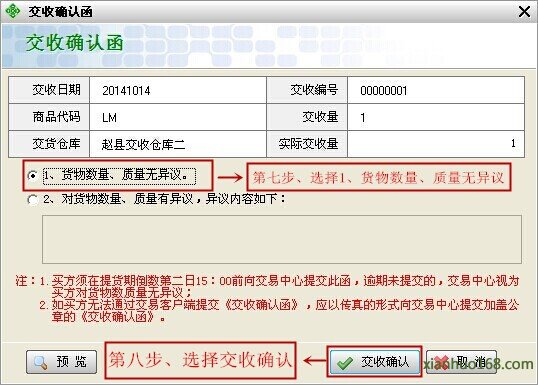Image resolution: width=538 pixels, height=385 pixels.
Task: Click inside the 异议内容 objection text area
Action: click(282, 240)
